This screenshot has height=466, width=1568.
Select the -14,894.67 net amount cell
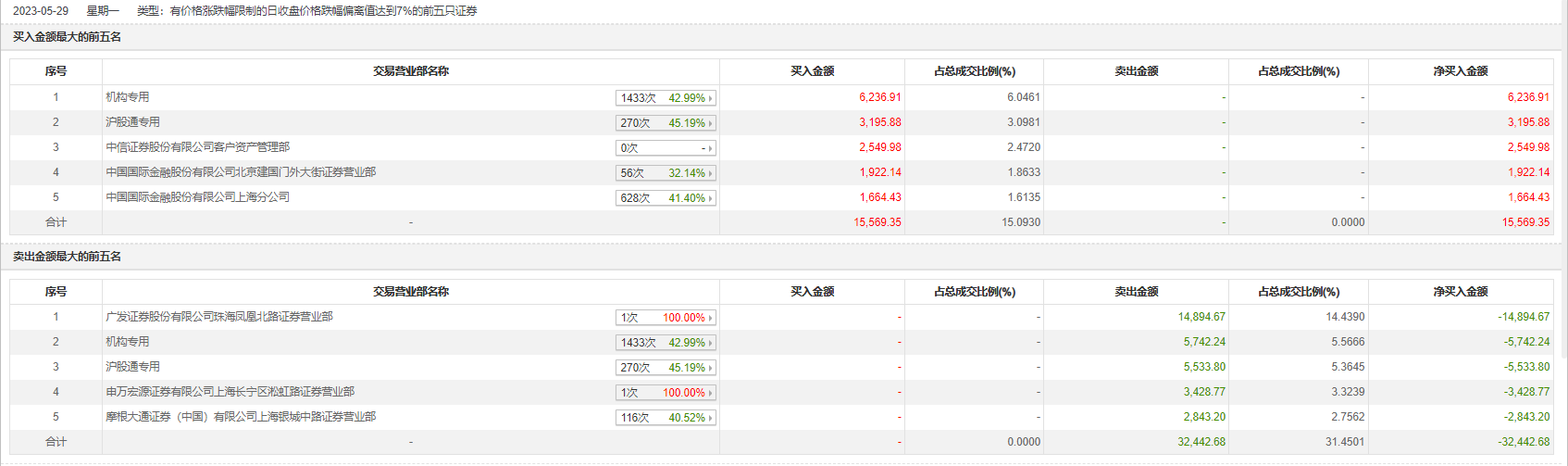point(1524,317)
